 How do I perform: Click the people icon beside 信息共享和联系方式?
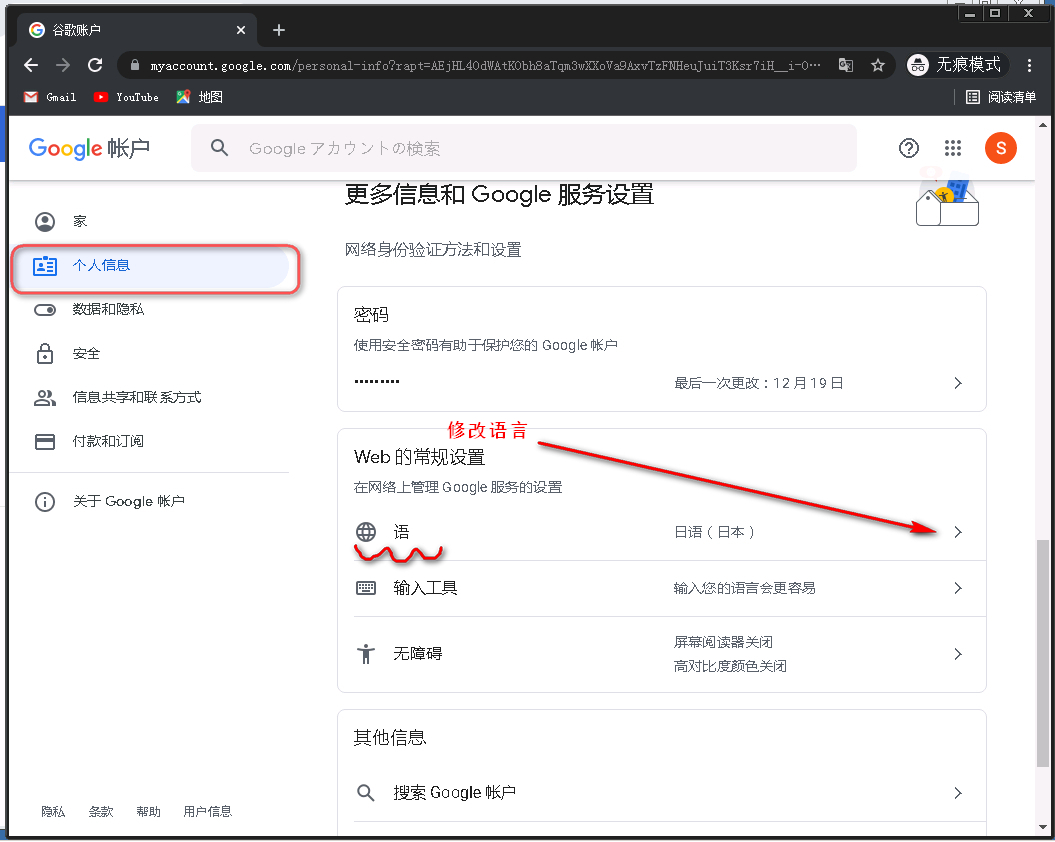pos(45,398)
